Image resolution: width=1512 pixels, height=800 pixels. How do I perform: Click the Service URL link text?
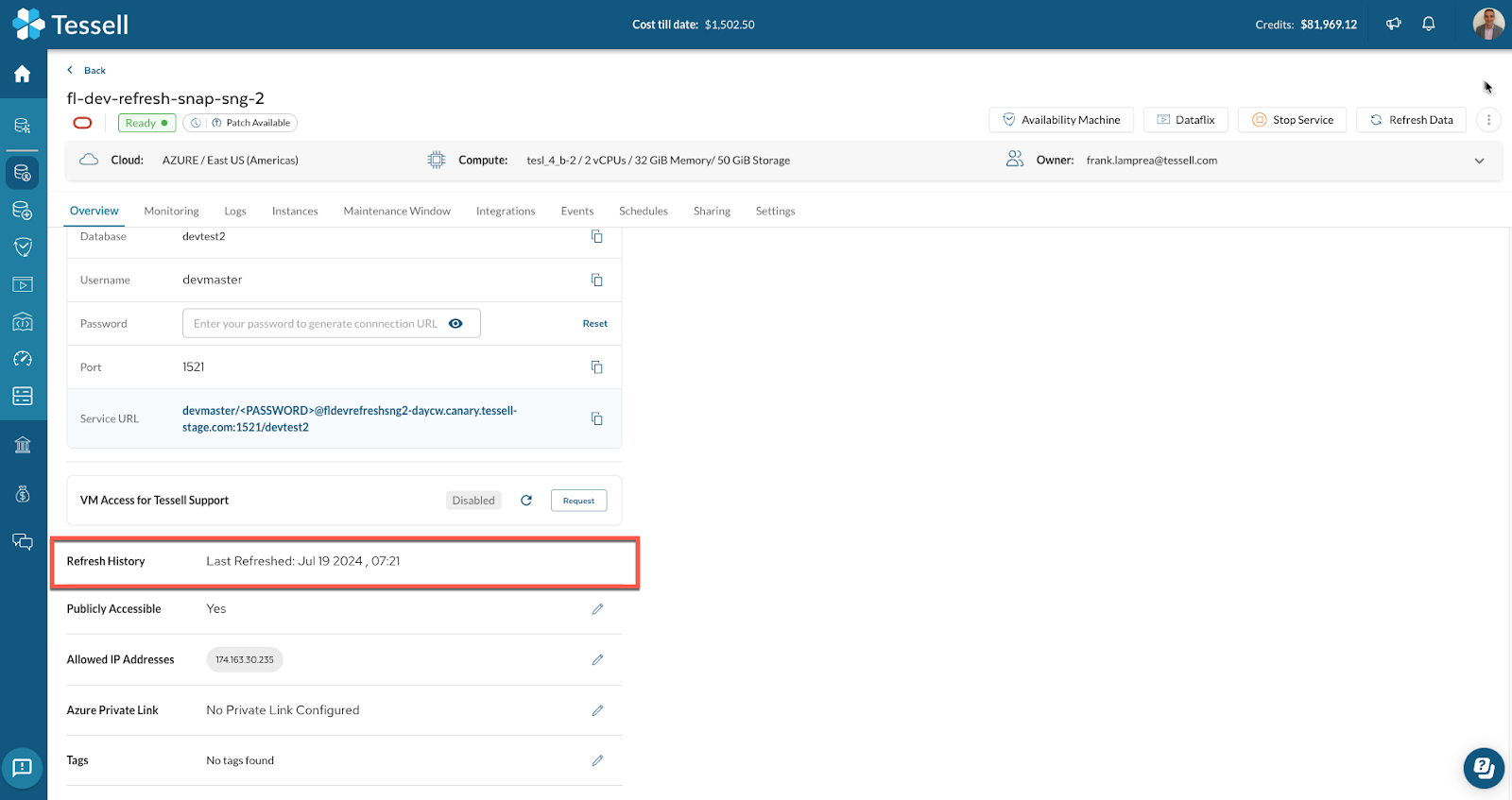pyautogui.click(x=350, y=418)
